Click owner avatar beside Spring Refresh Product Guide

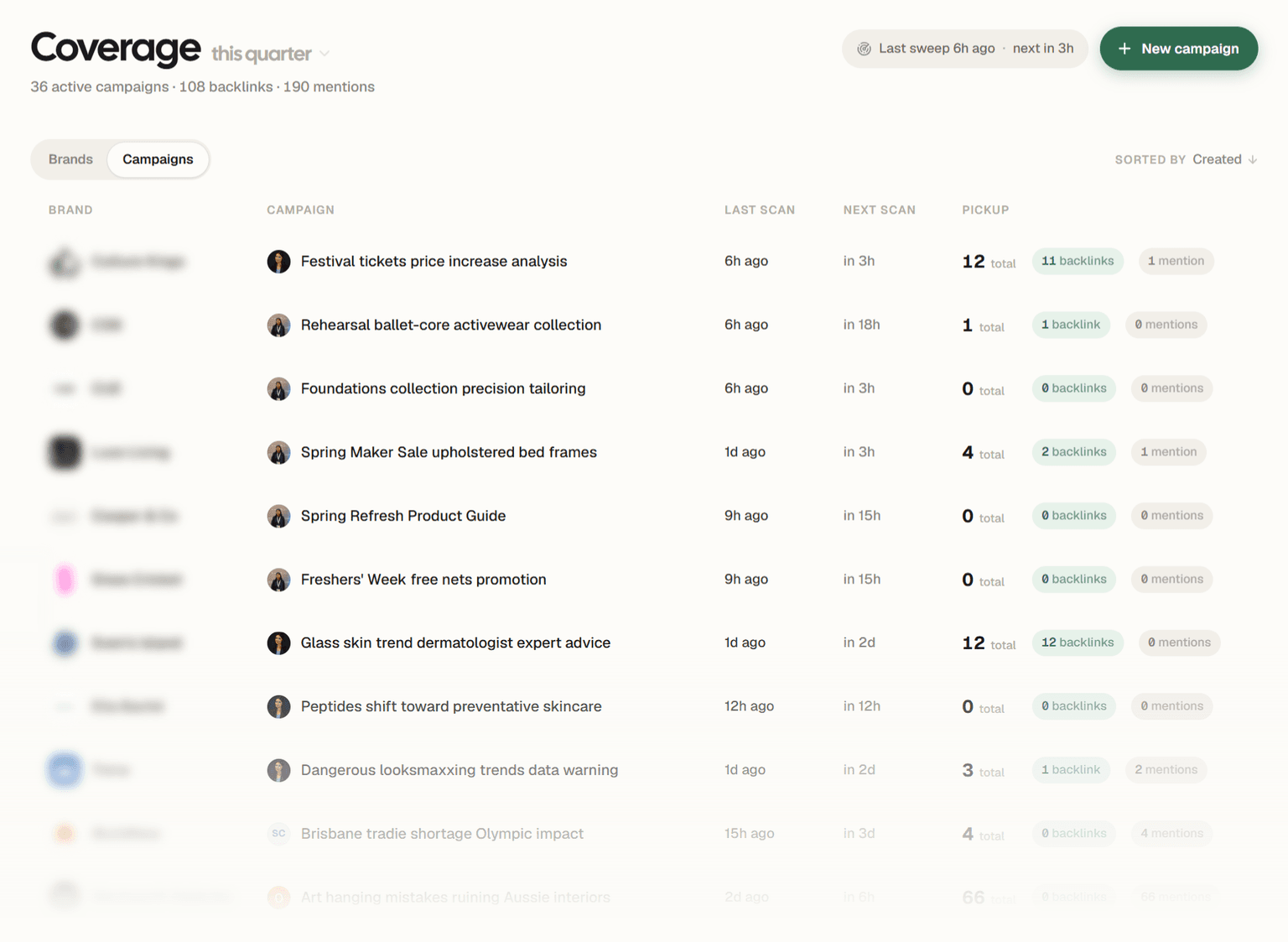pos(278,516)
